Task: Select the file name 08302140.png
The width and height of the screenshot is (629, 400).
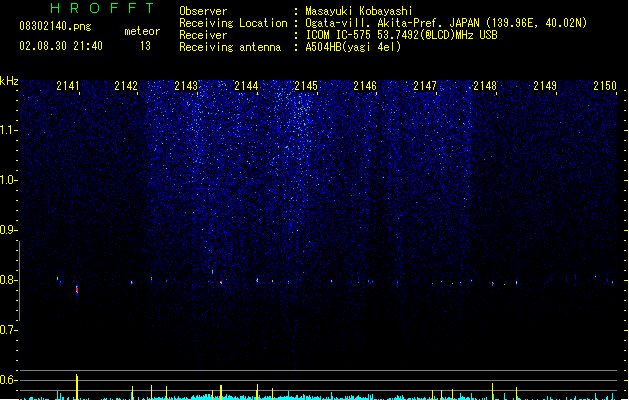Action: (55, 27)
